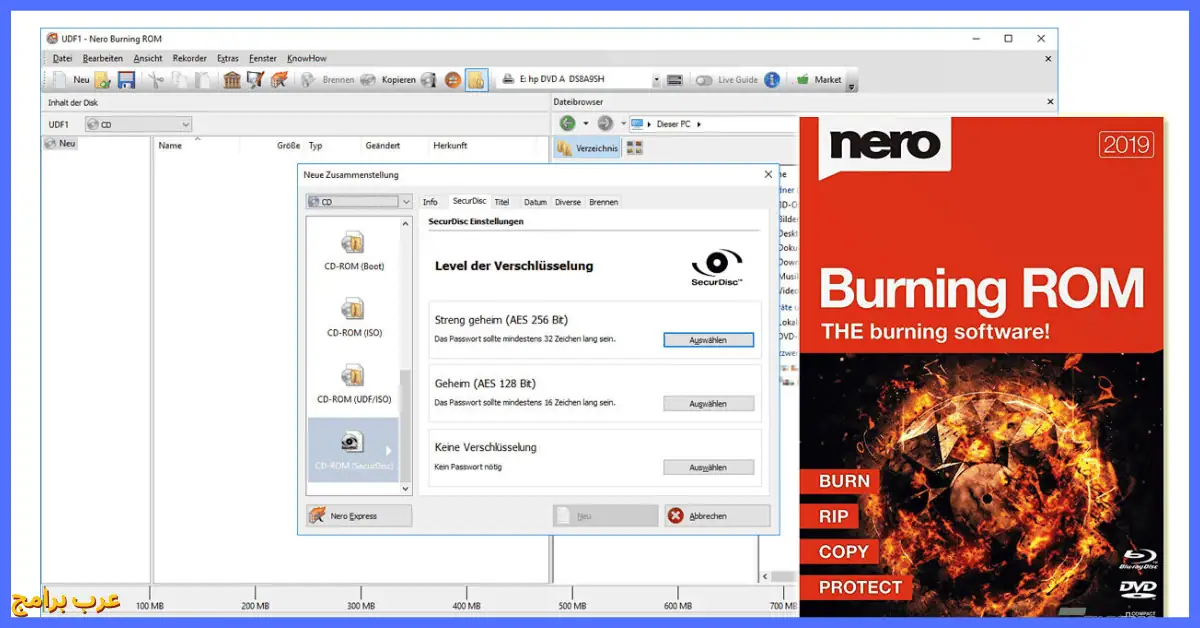
Task: Expand the Dieser PC breadcrumb arrow
Action: click(x=699, y=124)
